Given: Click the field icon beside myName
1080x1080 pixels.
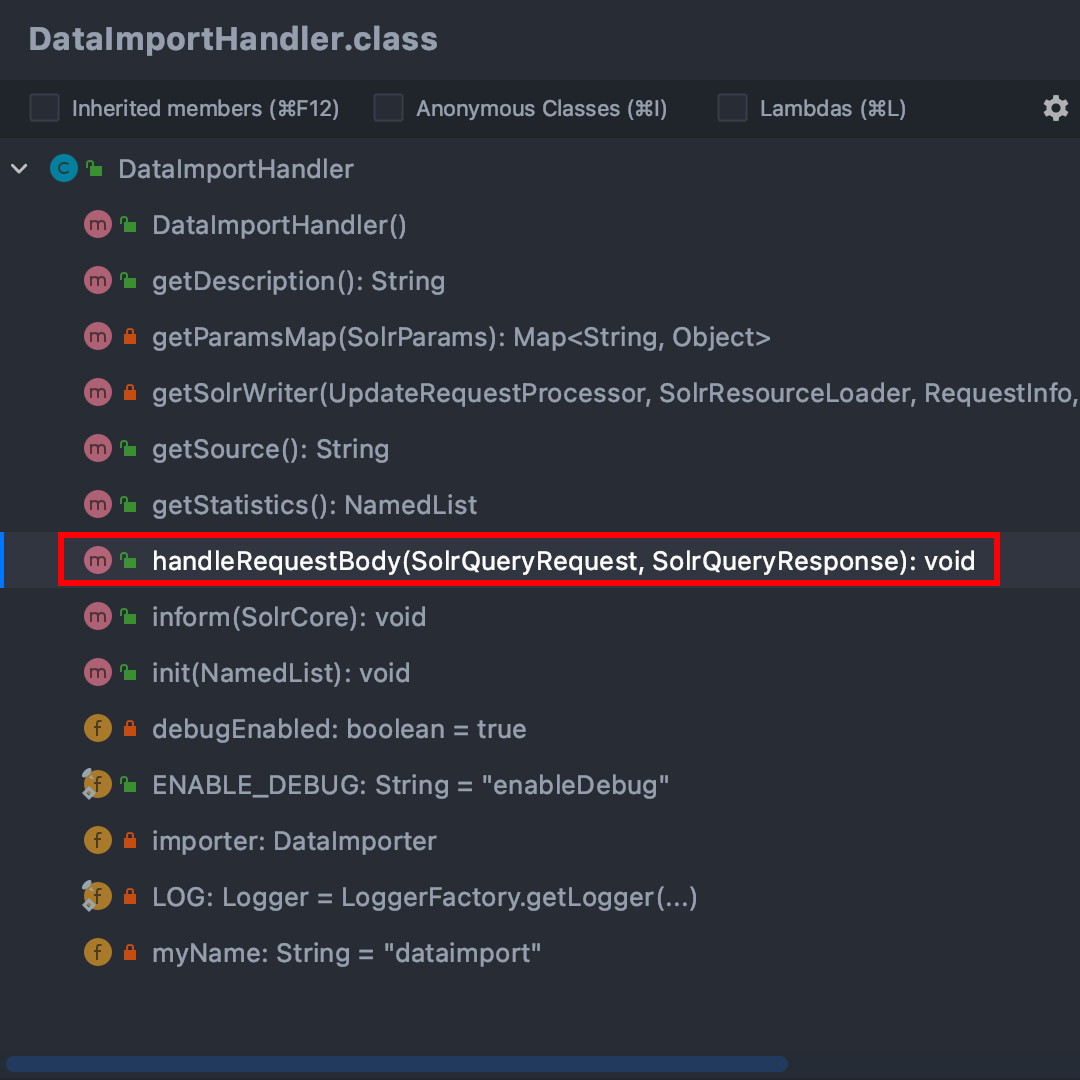Looking at the screenshot, I should click(97, 953).
